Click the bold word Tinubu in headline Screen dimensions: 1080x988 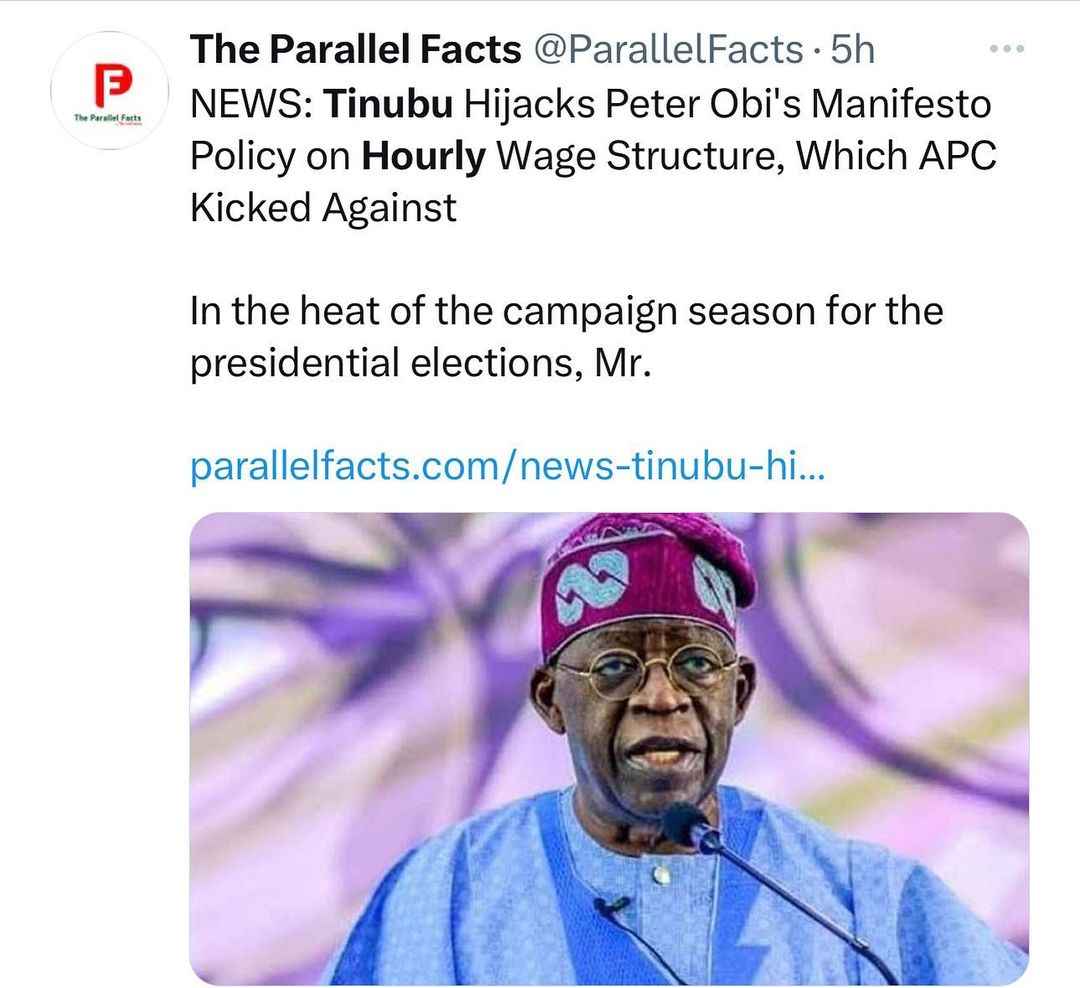tap(388, 104)
